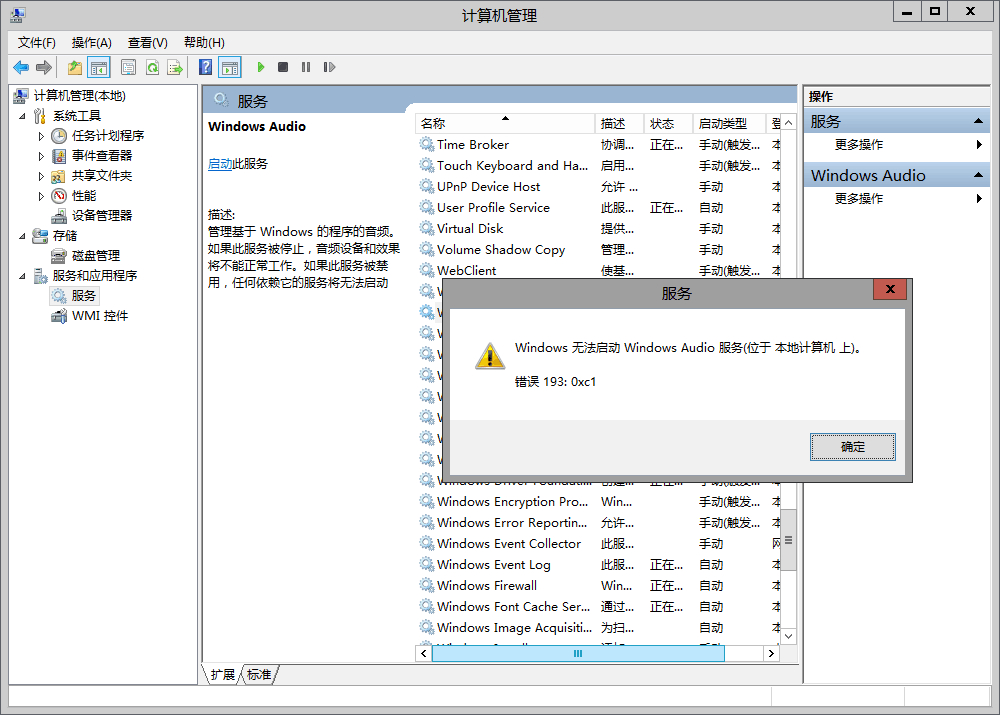
Task: Toggle the action pane toolbar icon
Action: coord(230,67)
